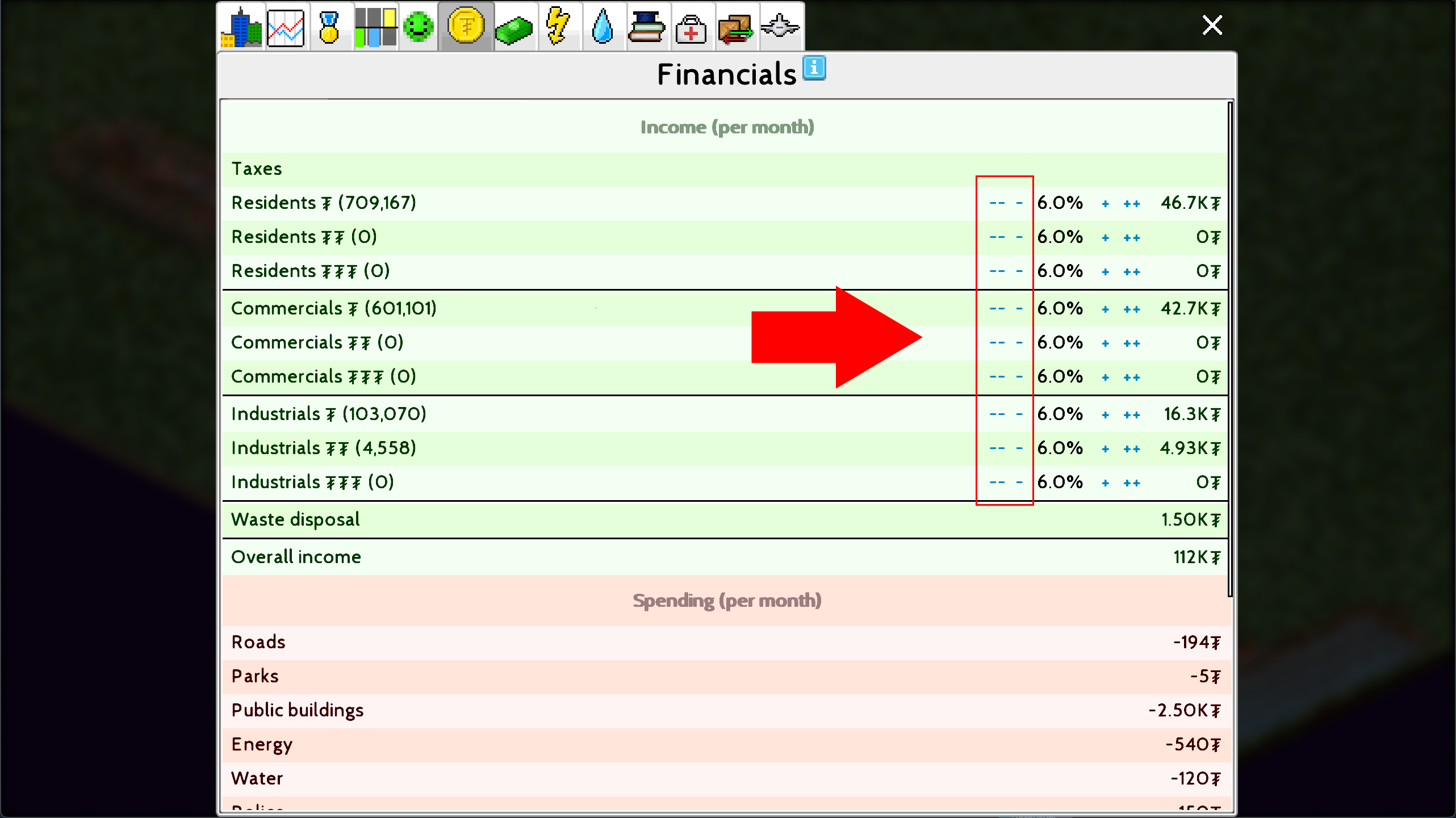Screen dimensions: 1456x818
Task: Open the water drop tab
Action: pyautogui.click(x=602, y=27)
